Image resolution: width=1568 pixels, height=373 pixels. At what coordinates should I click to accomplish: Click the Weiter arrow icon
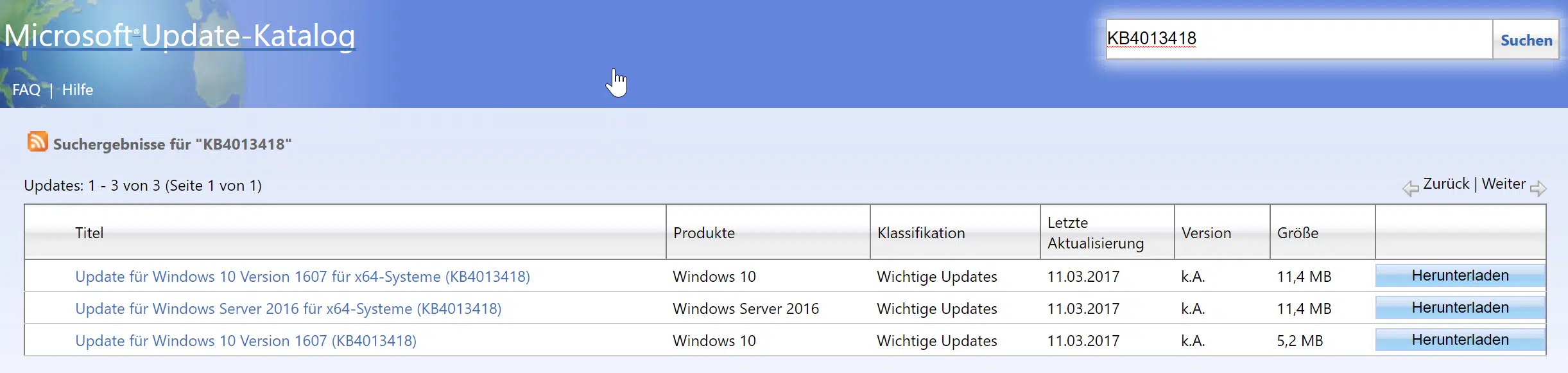(x=1538, y=188)
